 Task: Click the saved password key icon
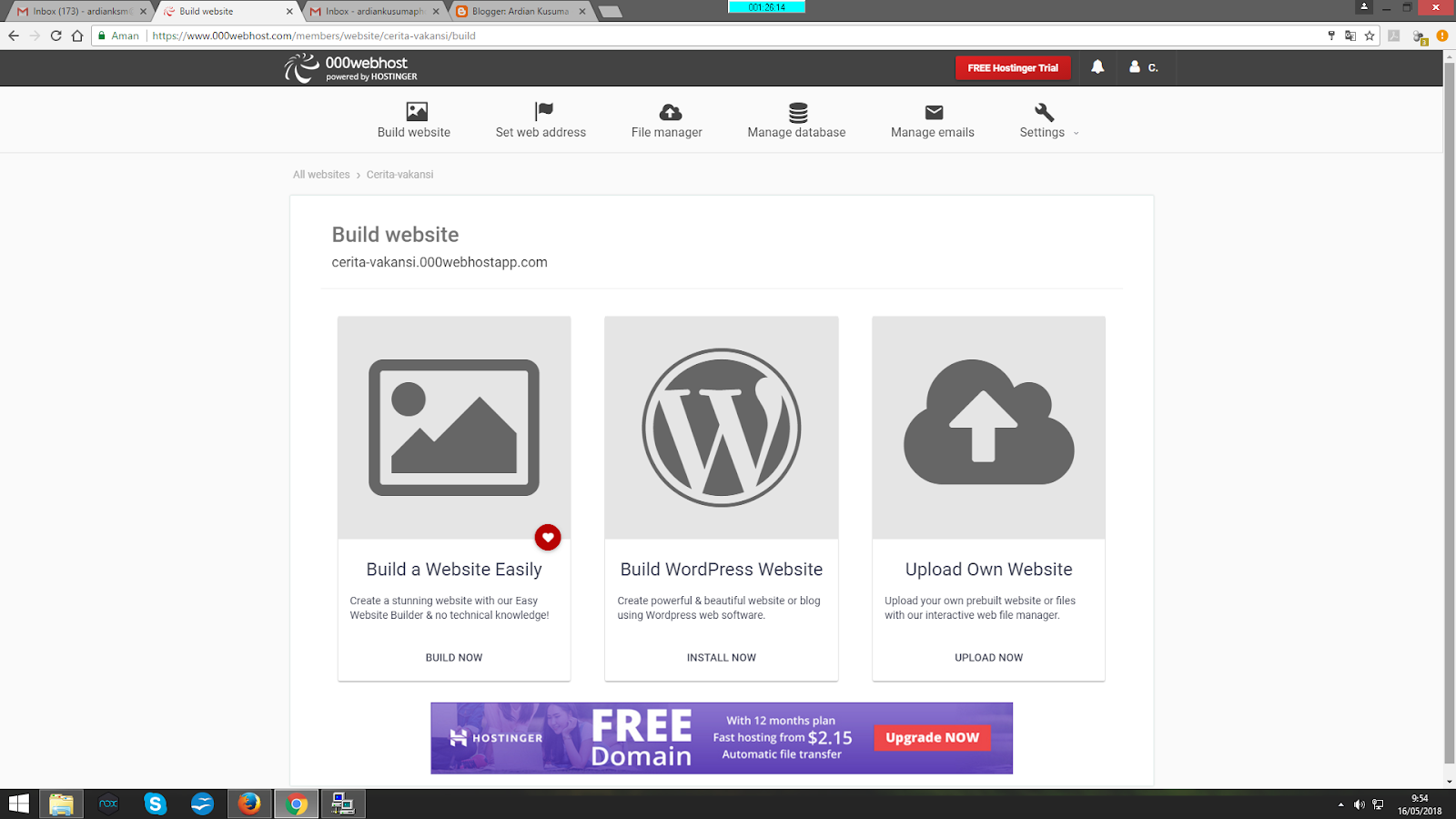point(1331,35)
